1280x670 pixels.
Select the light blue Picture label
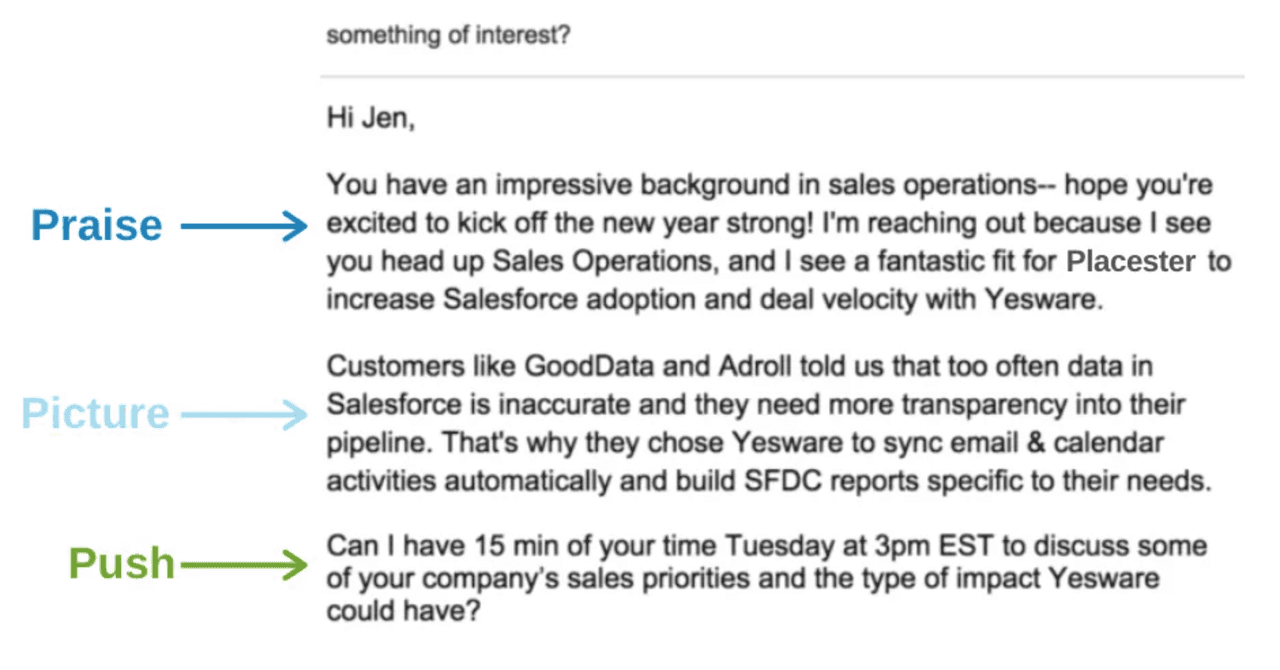click(x=96, y=413)
